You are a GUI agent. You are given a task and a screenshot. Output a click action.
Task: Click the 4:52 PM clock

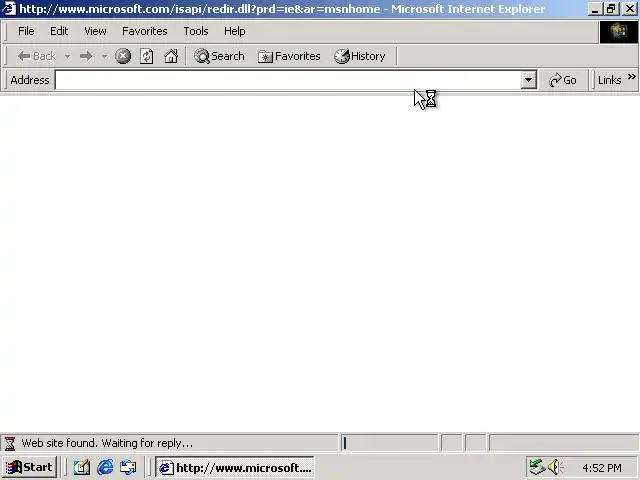pyautogui.click(x=602, y=468)
